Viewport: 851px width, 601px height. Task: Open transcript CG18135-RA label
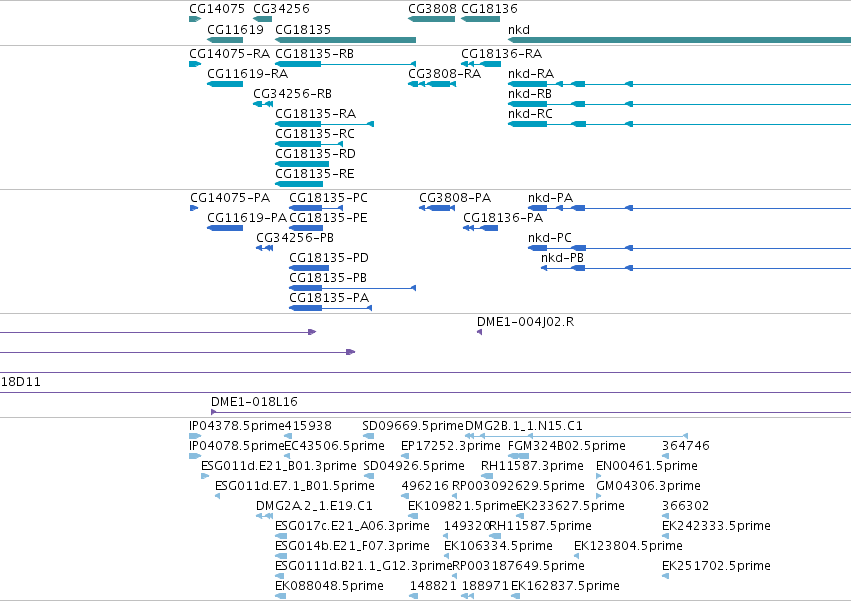click(x=316, y=114)
